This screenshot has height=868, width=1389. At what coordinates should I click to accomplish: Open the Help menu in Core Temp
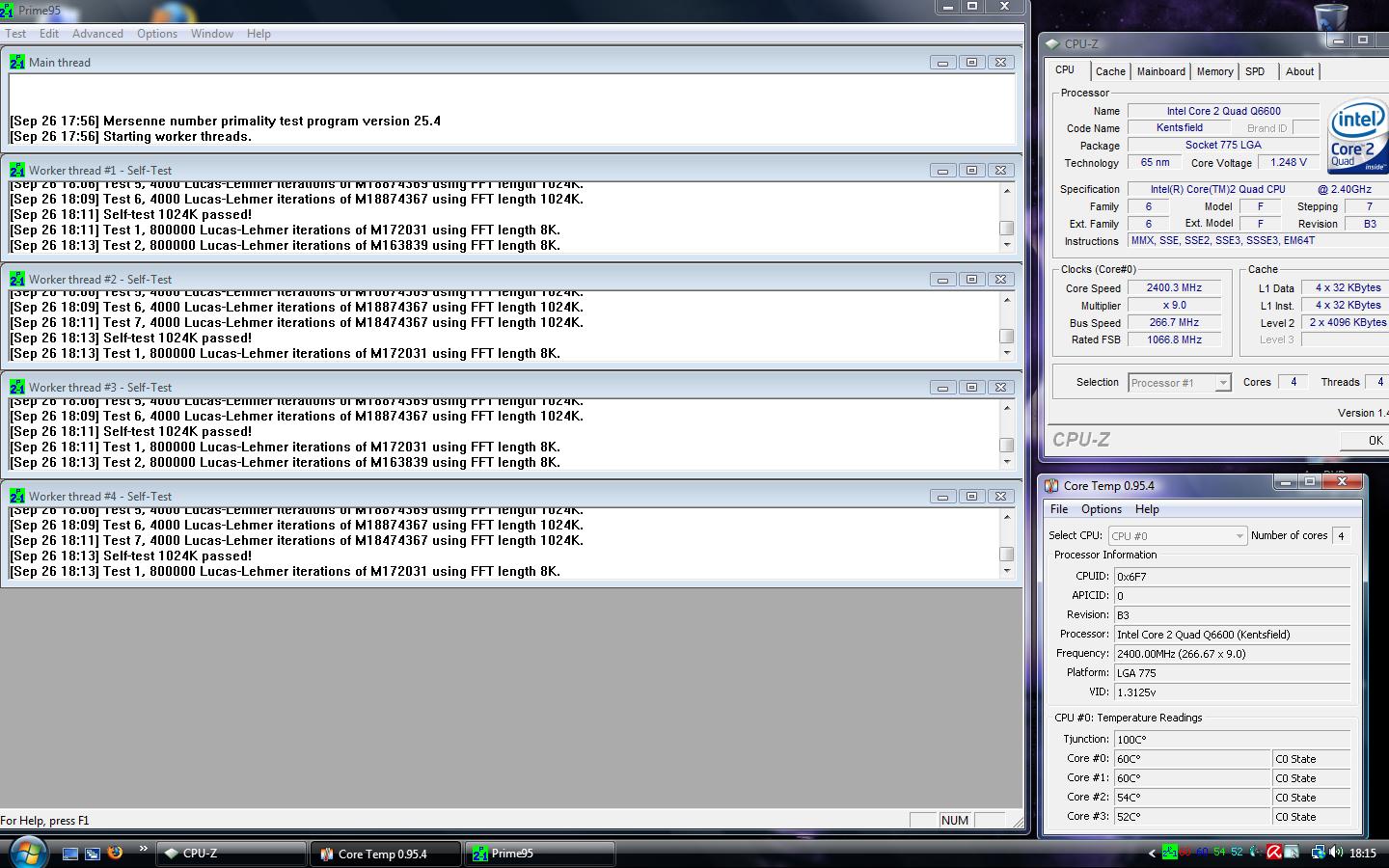(x=1147, y=509)
